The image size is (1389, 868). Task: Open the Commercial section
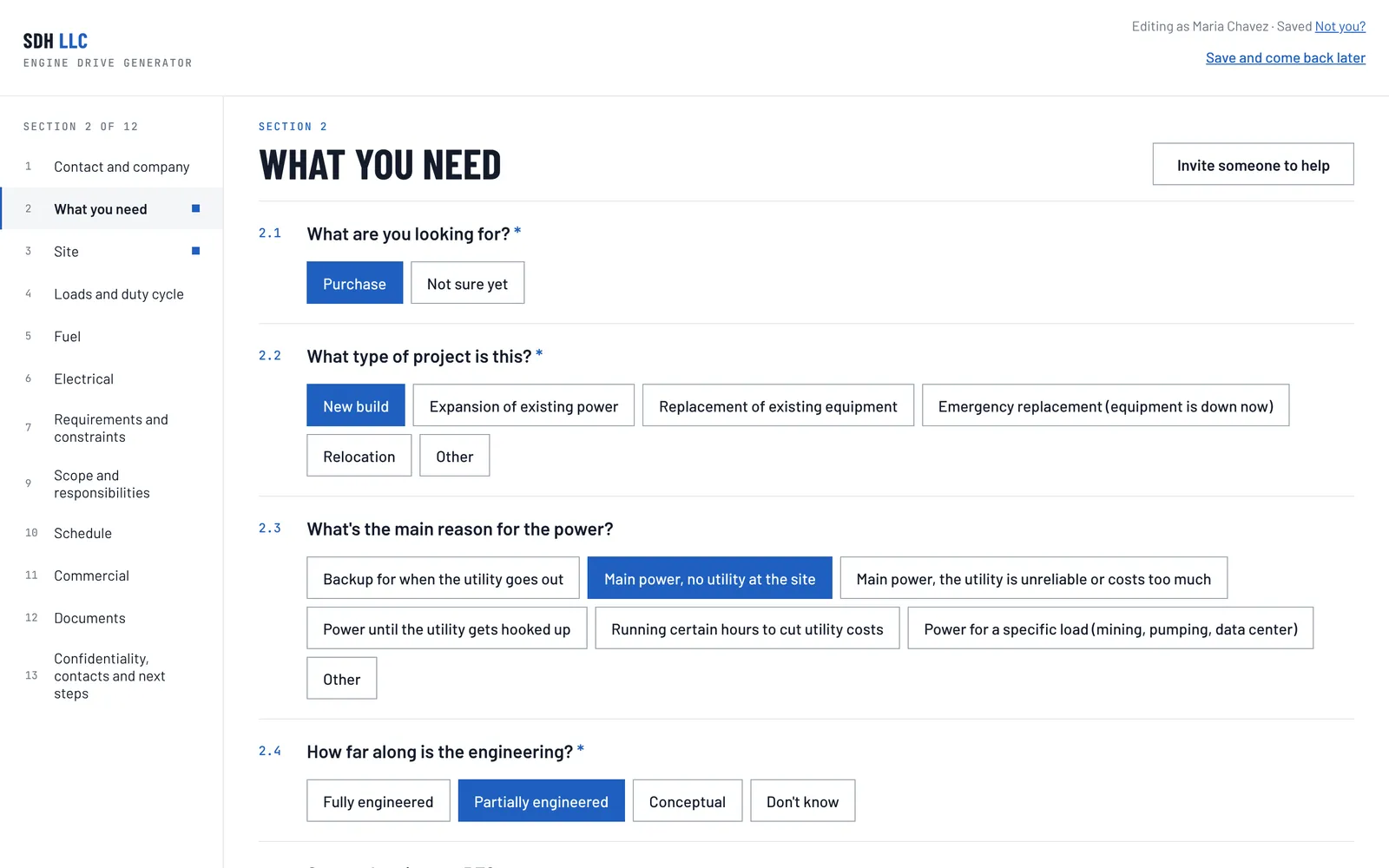[112, 575]
